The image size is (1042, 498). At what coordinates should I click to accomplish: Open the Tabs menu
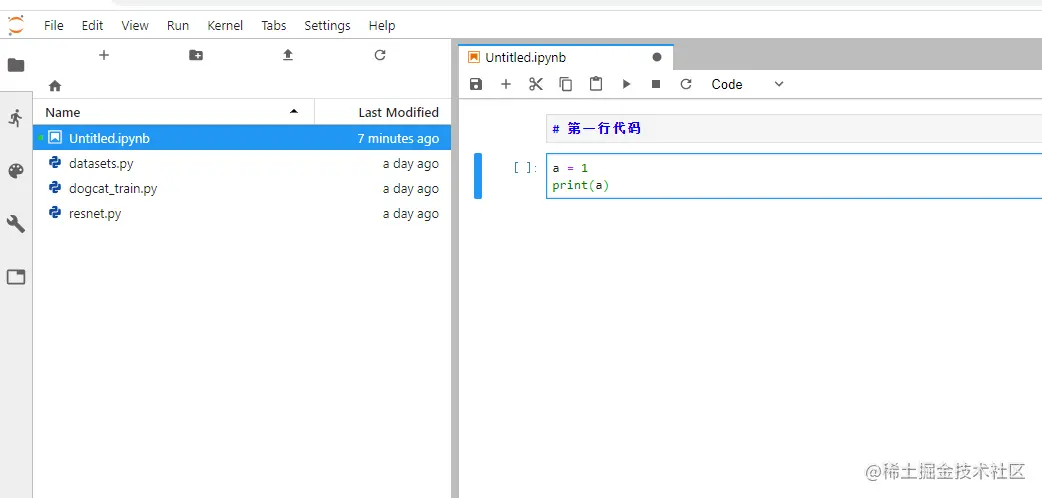274,25
